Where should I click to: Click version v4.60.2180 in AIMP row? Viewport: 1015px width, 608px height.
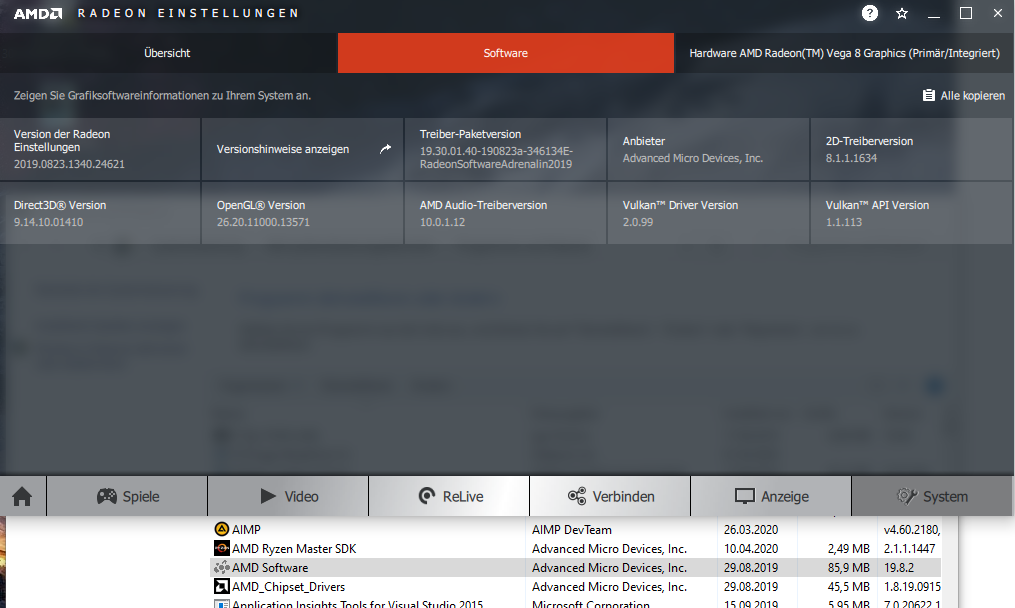coord(912,529)
